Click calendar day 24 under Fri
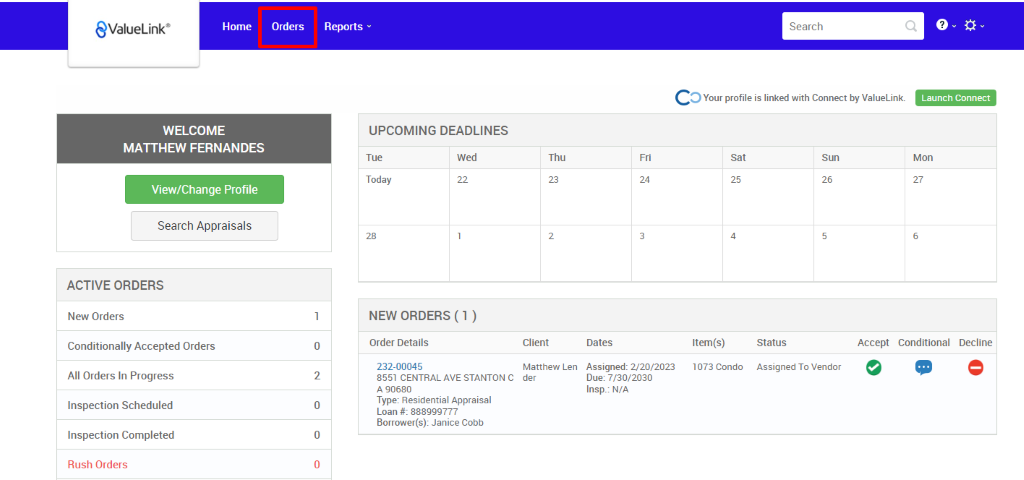This screenshot has width=1024, height=480. coord(677,197)
